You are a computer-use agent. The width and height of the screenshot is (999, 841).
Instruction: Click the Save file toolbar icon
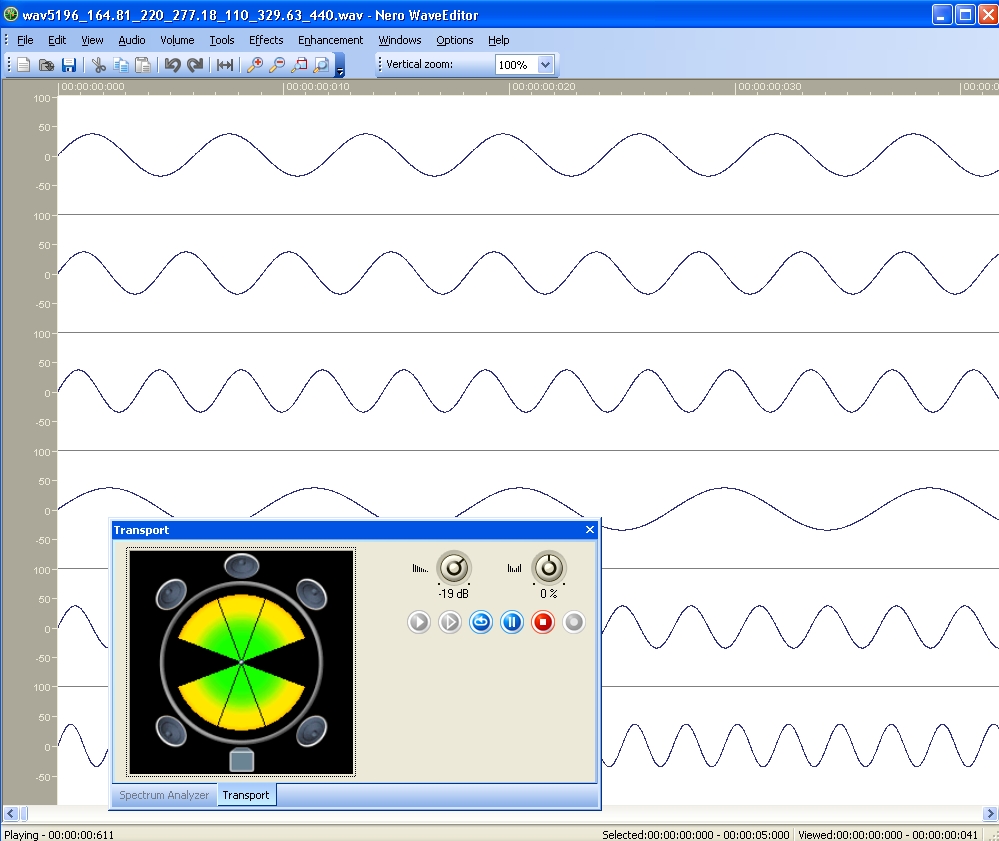click(69, 65)
